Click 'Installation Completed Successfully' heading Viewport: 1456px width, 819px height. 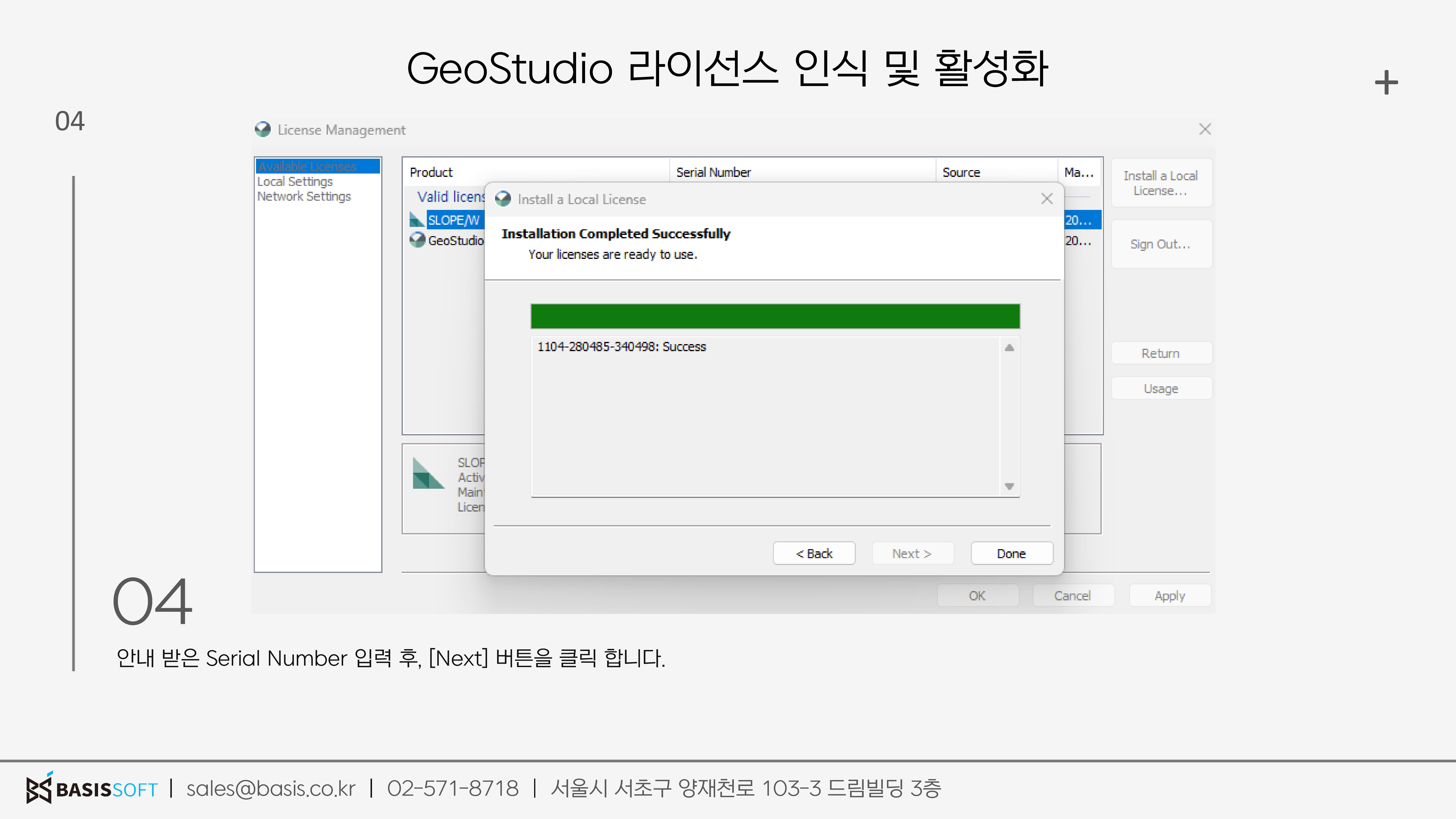coord(616,233)
